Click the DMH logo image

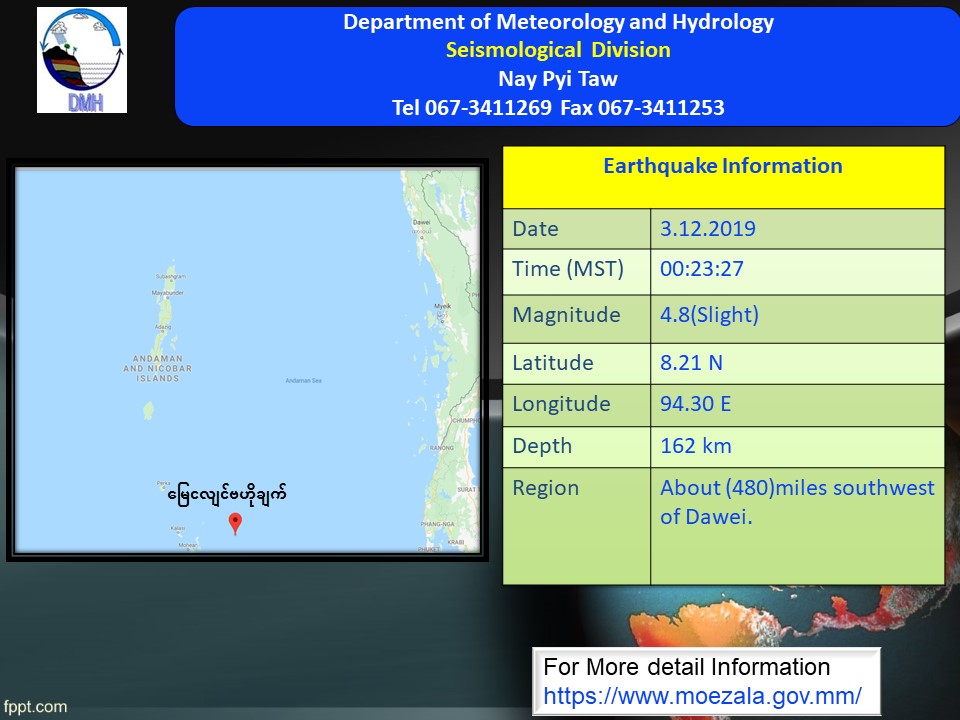pos(82,60)
